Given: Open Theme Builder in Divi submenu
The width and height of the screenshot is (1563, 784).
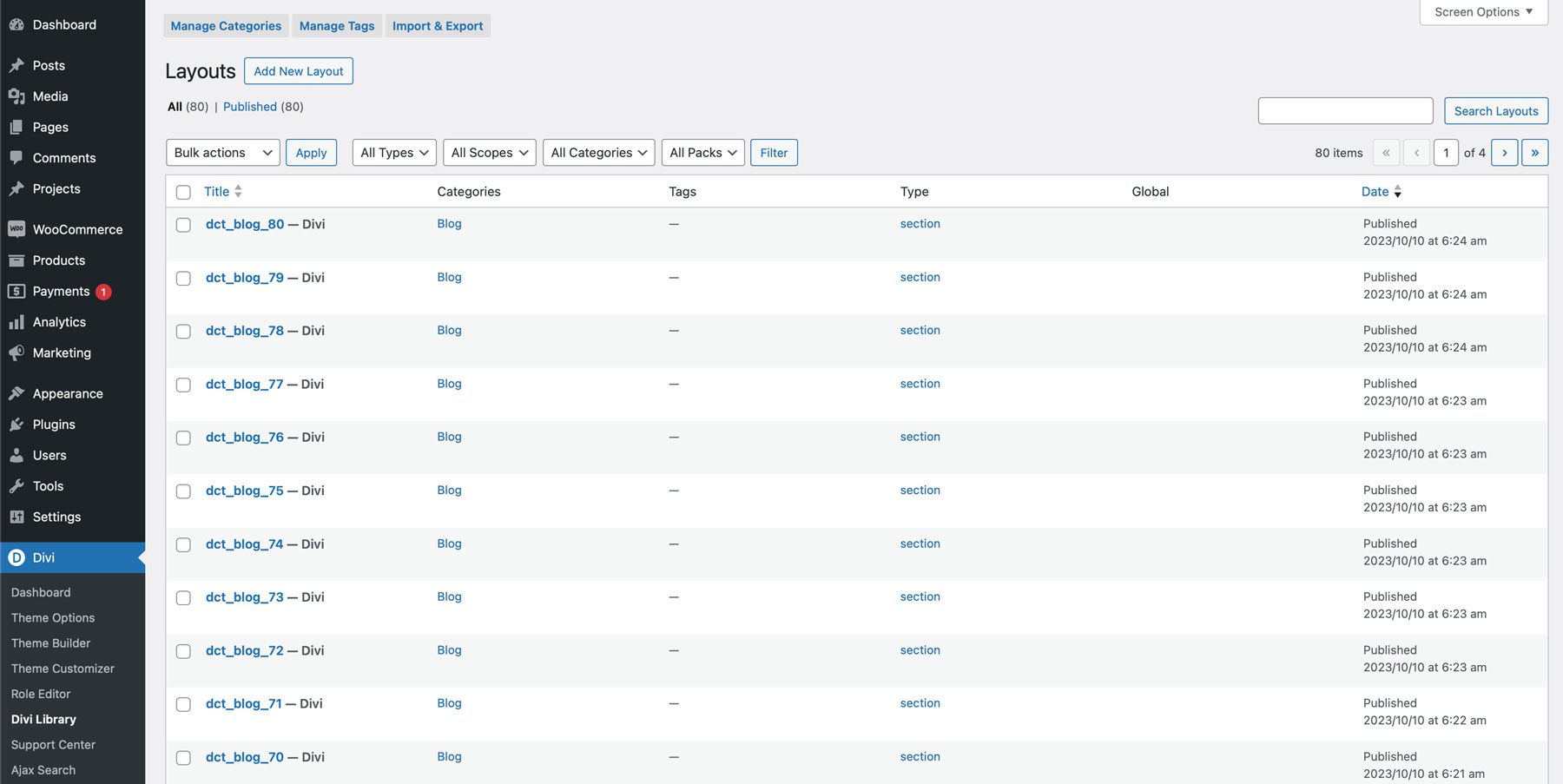Looking at the screenshot, I should coord(50,643).
